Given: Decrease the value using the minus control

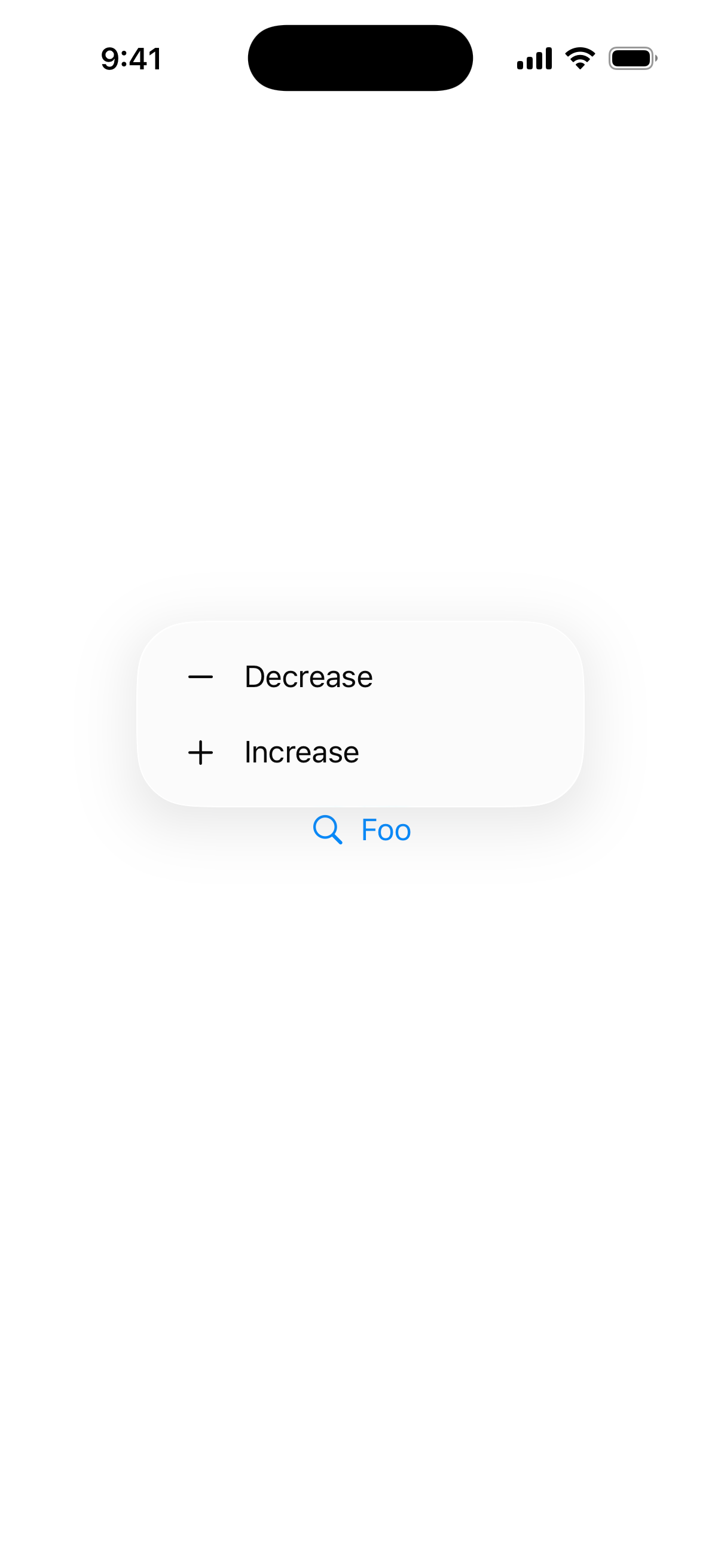Looking at the screenshot, I should coord(201,676).
